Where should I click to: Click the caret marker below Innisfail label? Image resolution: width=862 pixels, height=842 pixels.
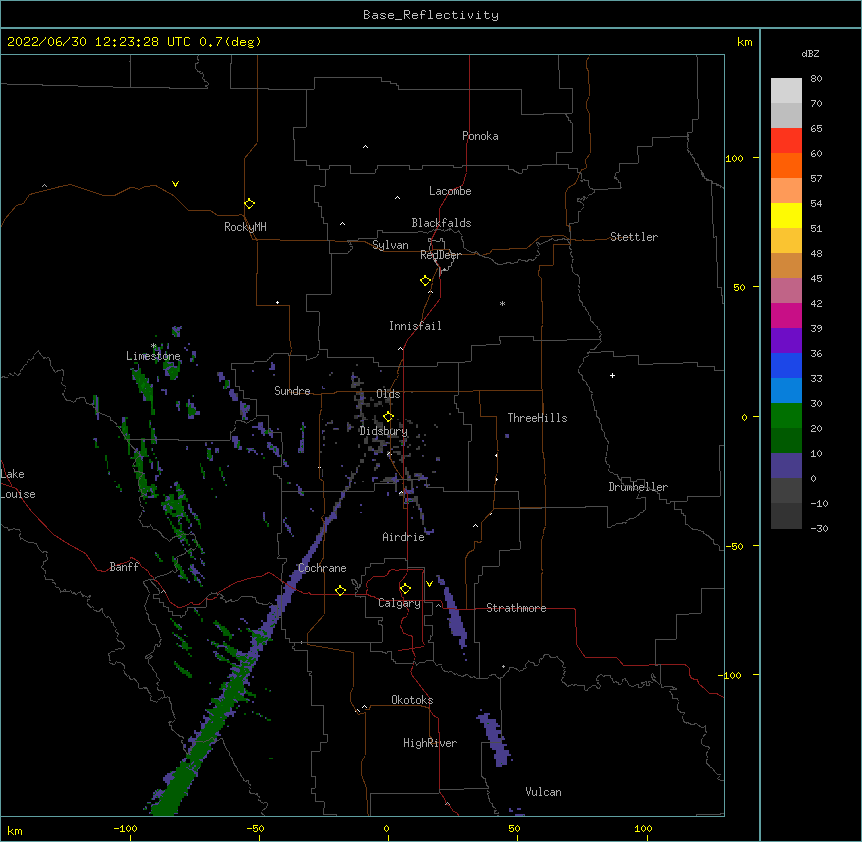click(x=400, y=348)
